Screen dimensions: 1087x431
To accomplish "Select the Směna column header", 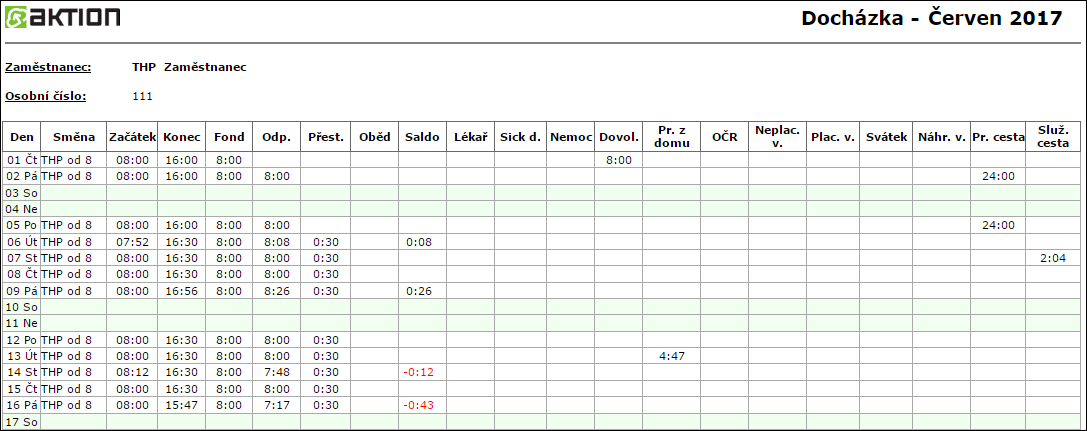I will click(x=75, y=137).
